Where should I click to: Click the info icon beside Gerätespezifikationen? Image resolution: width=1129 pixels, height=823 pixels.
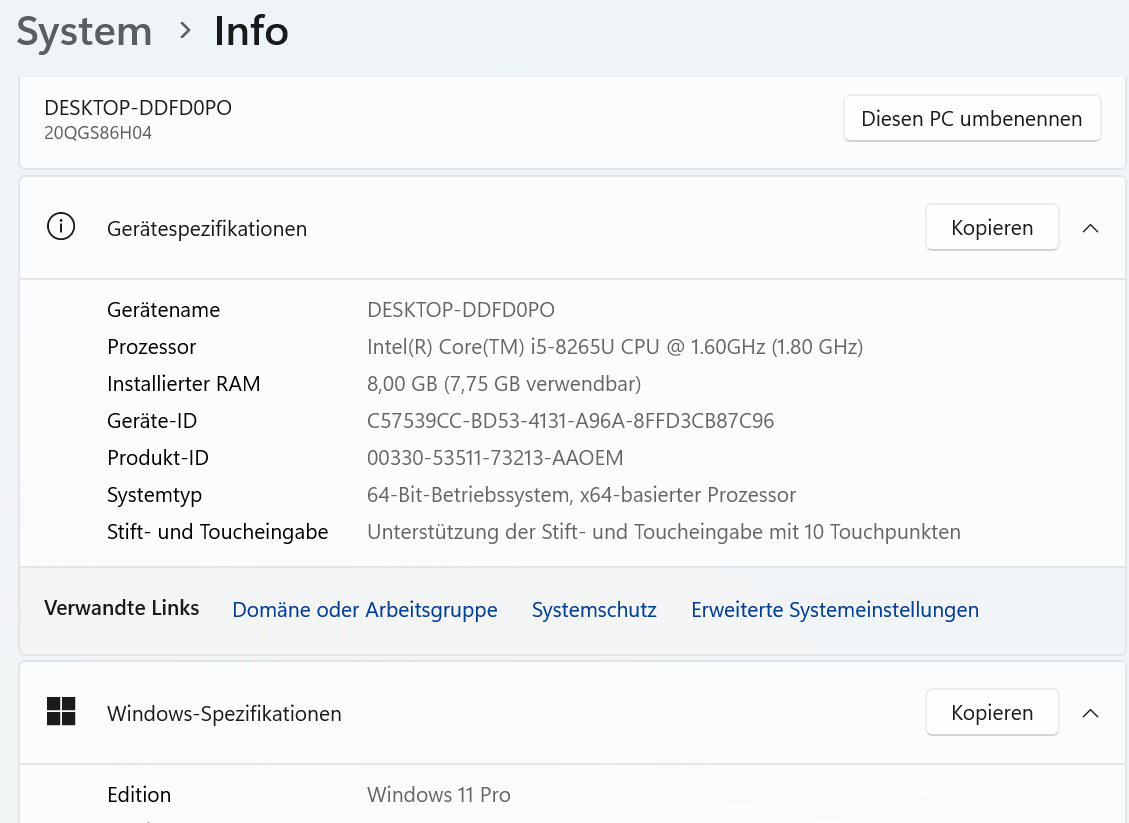pyautogui.click(x=61, y=227)
